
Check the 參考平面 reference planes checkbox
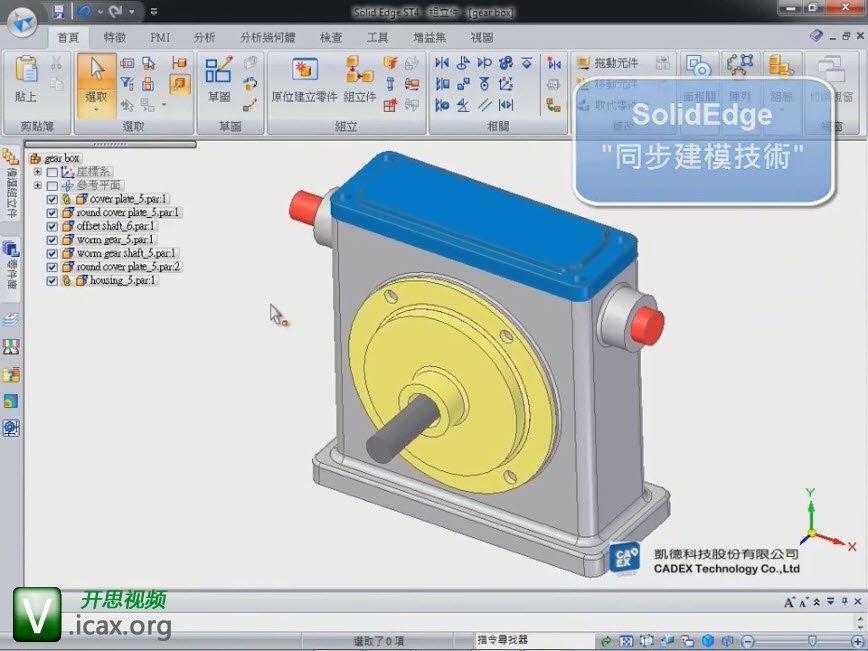click(x=52, y=186)
